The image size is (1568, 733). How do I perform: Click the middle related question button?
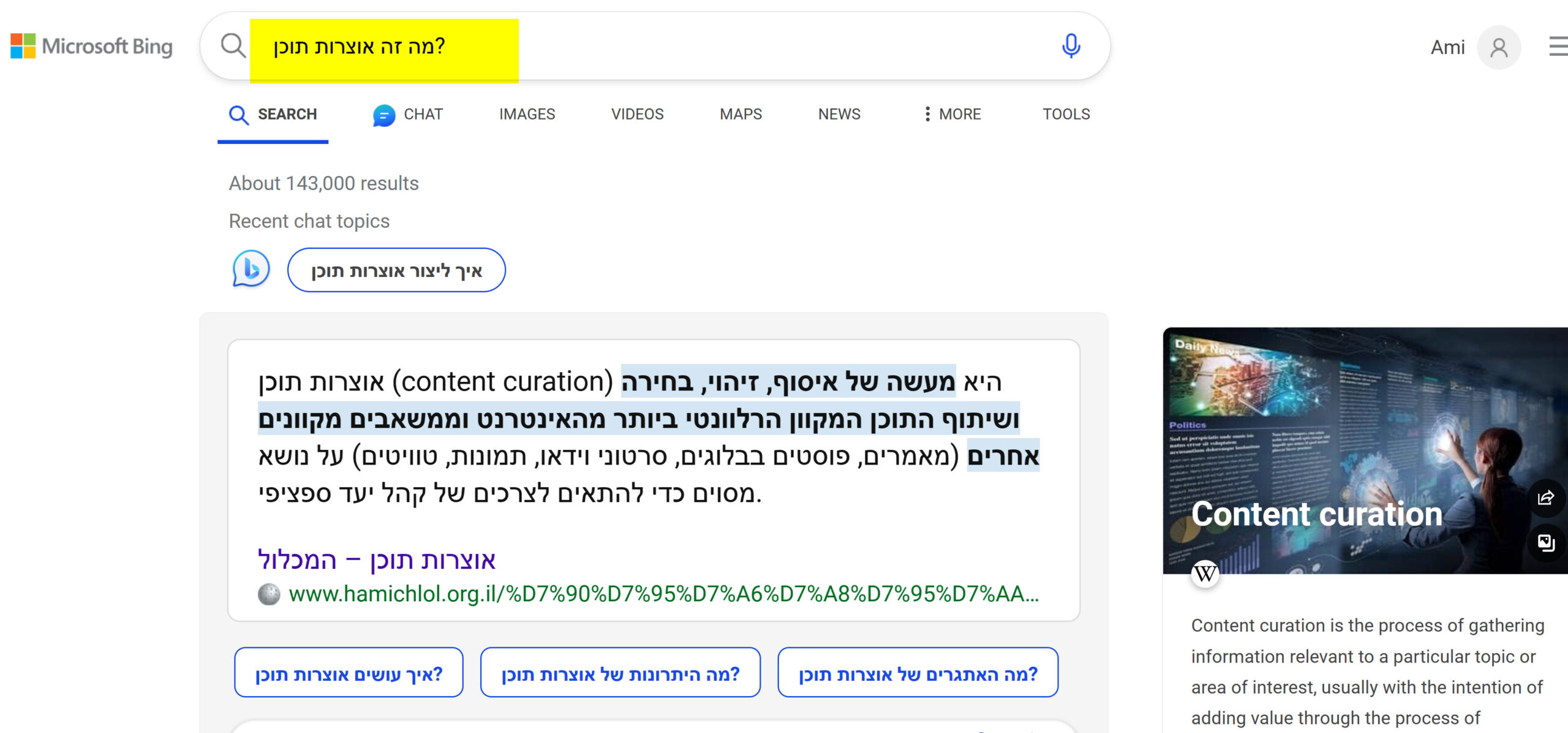[620, 673]
